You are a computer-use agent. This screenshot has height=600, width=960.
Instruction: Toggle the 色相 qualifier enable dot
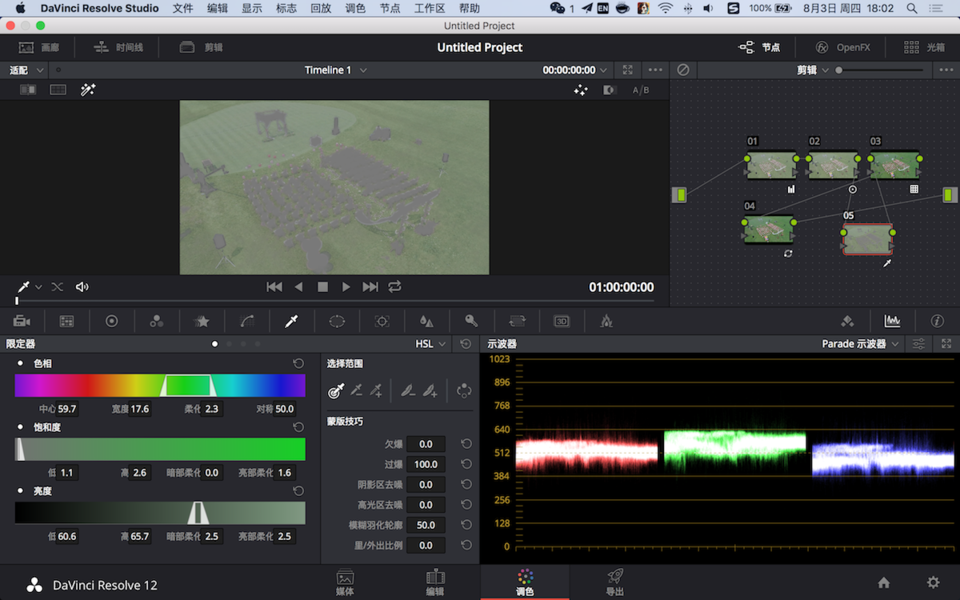pos(21,364)
